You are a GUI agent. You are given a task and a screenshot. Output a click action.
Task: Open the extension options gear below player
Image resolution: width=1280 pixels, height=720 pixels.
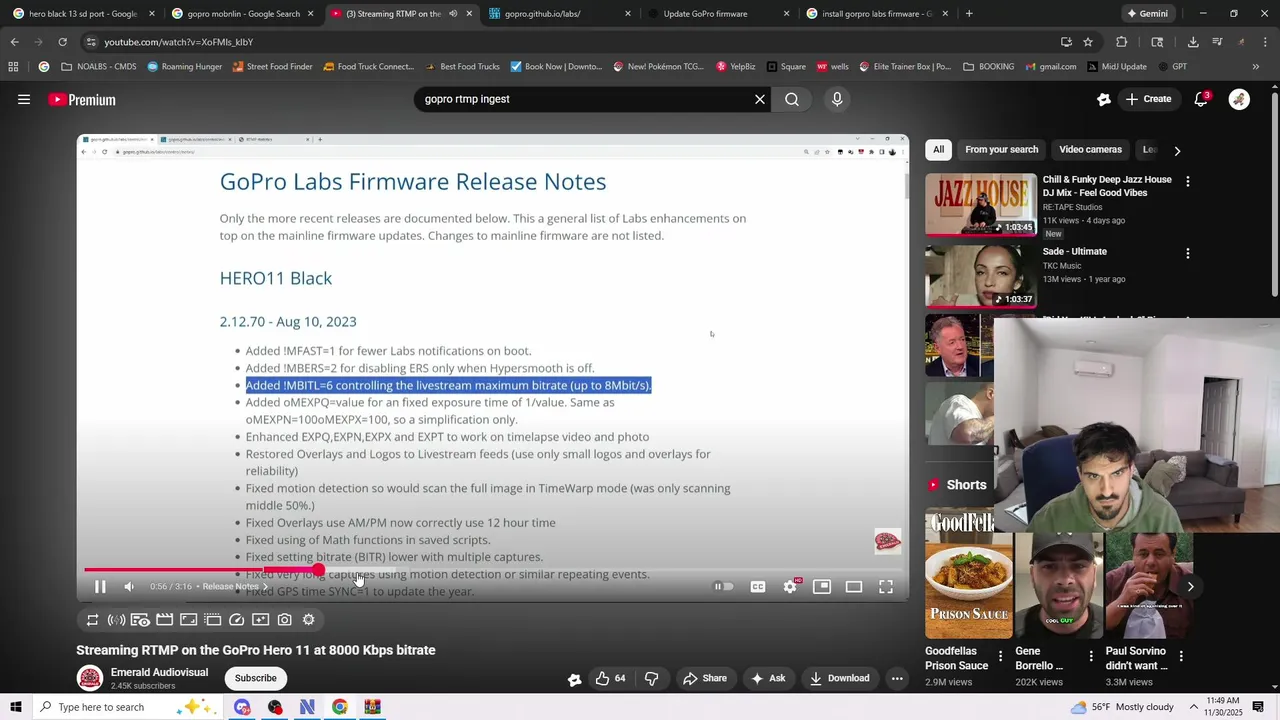click(x=308, y=620)
